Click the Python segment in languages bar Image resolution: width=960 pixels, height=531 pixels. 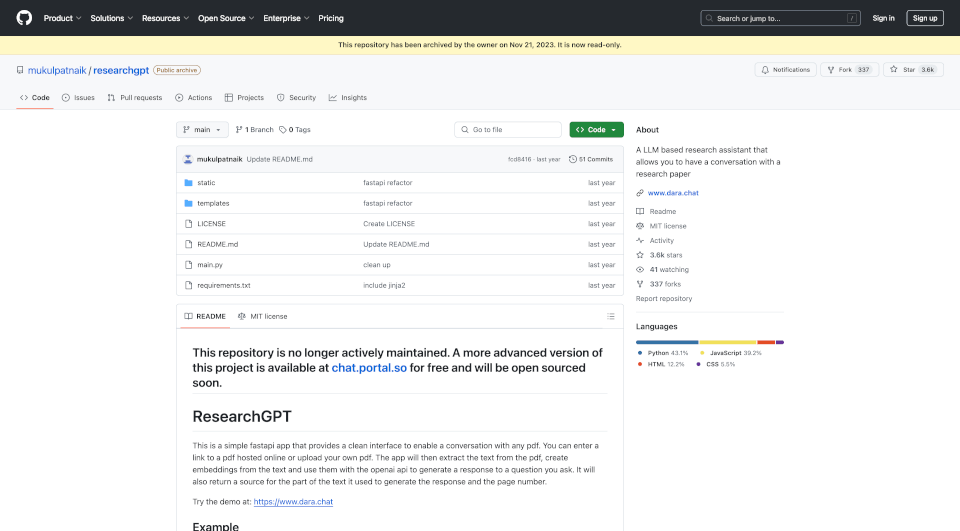click(x=667, y=342)
